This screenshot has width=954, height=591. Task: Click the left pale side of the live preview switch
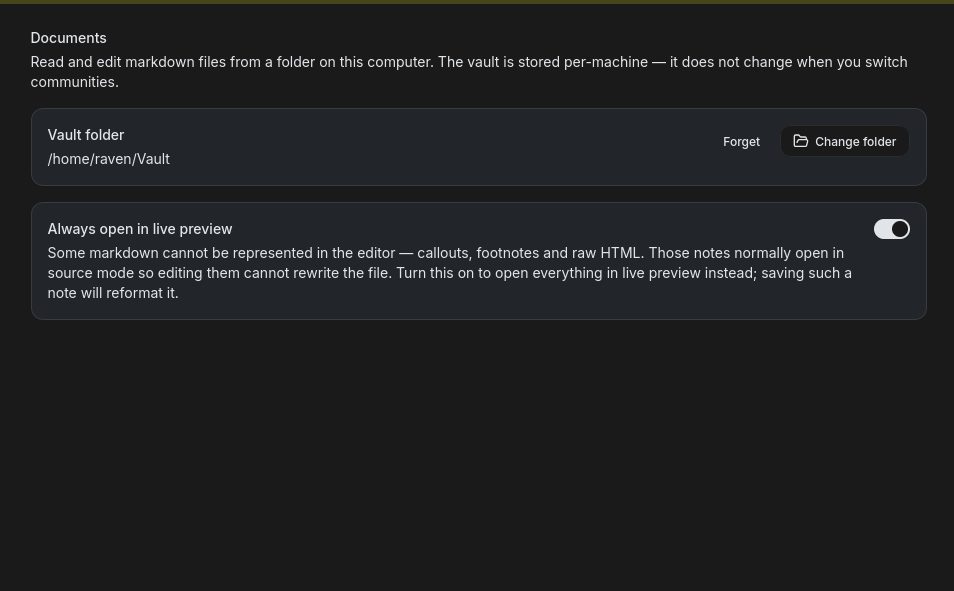(882, 229)
